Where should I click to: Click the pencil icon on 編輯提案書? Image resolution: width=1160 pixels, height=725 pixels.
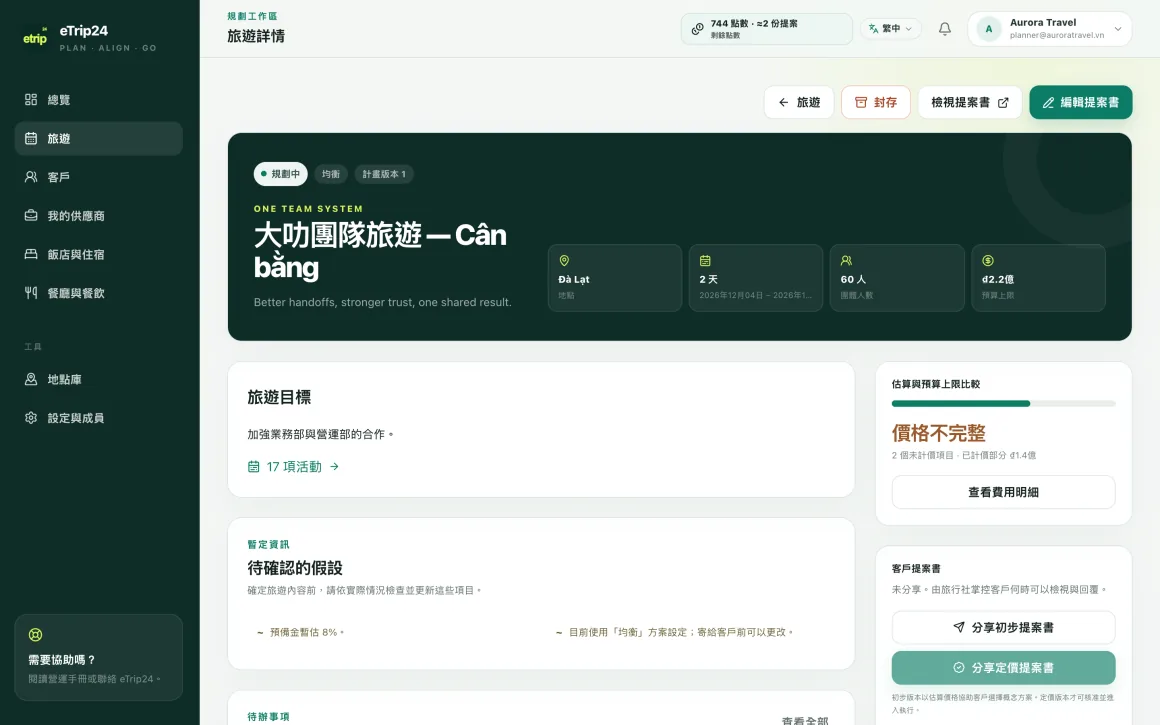coord(1048,103)
